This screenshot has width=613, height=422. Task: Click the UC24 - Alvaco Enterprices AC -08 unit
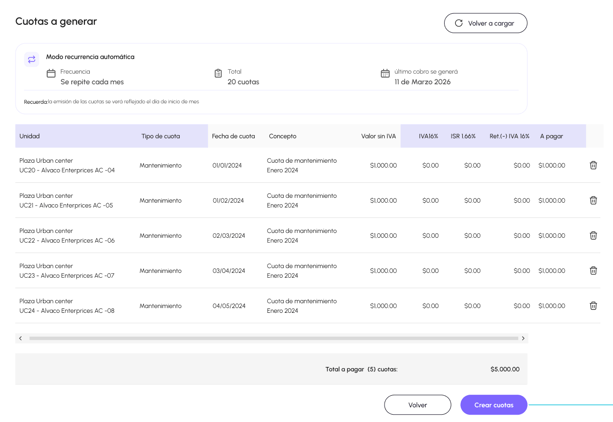tap(67, 311)
